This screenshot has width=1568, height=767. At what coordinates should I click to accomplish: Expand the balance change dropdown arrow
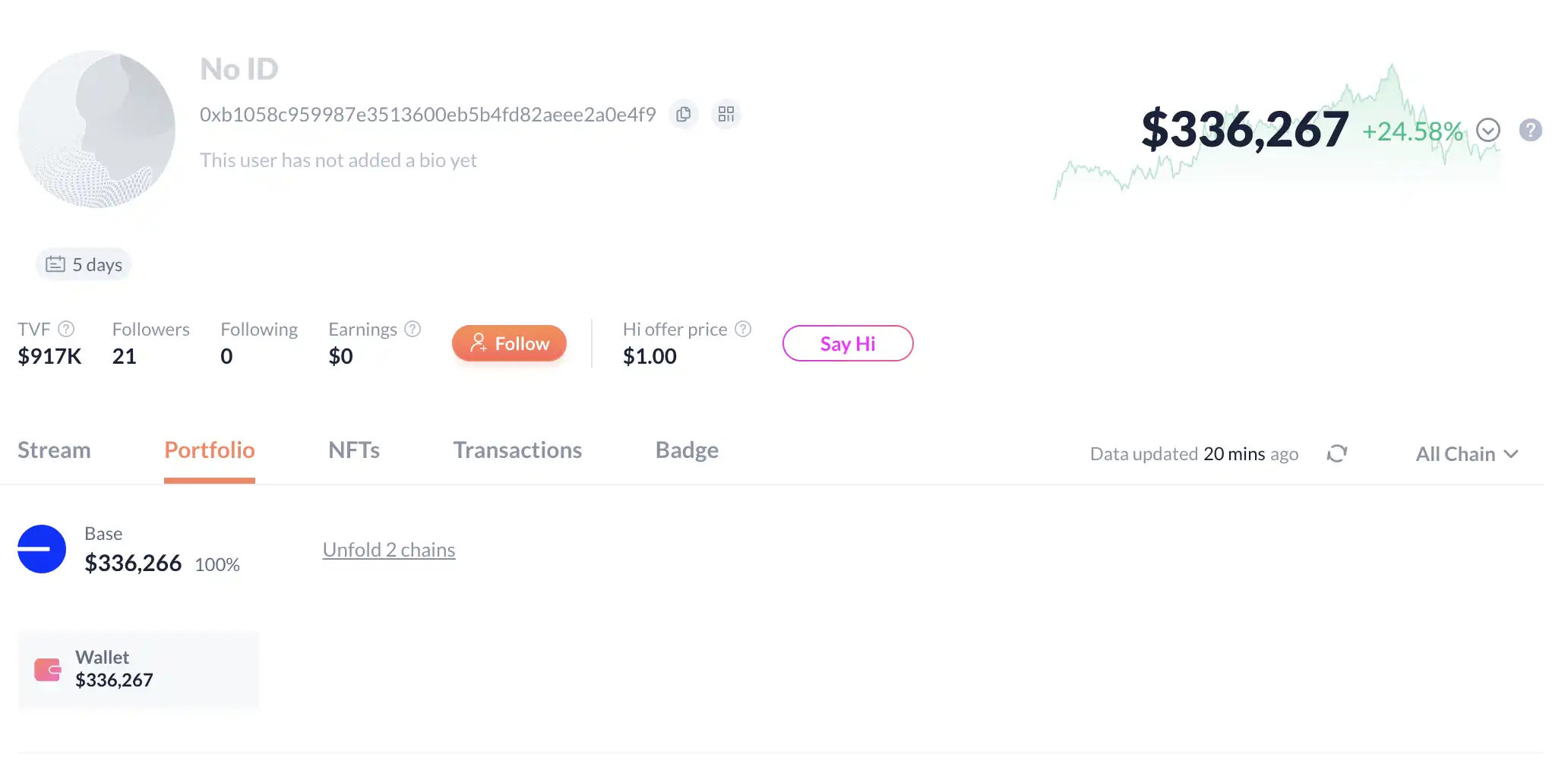[1487, 131]
